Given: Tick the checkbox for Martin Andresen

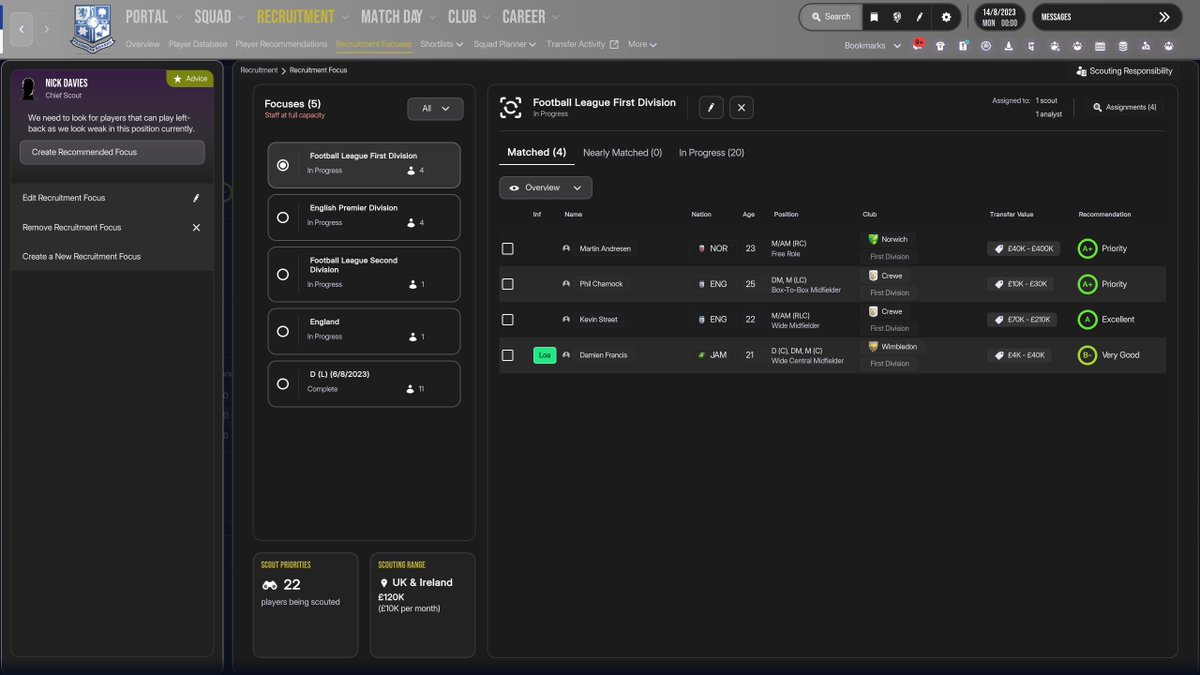Looking at the screenshot, I should coord(507,248).
